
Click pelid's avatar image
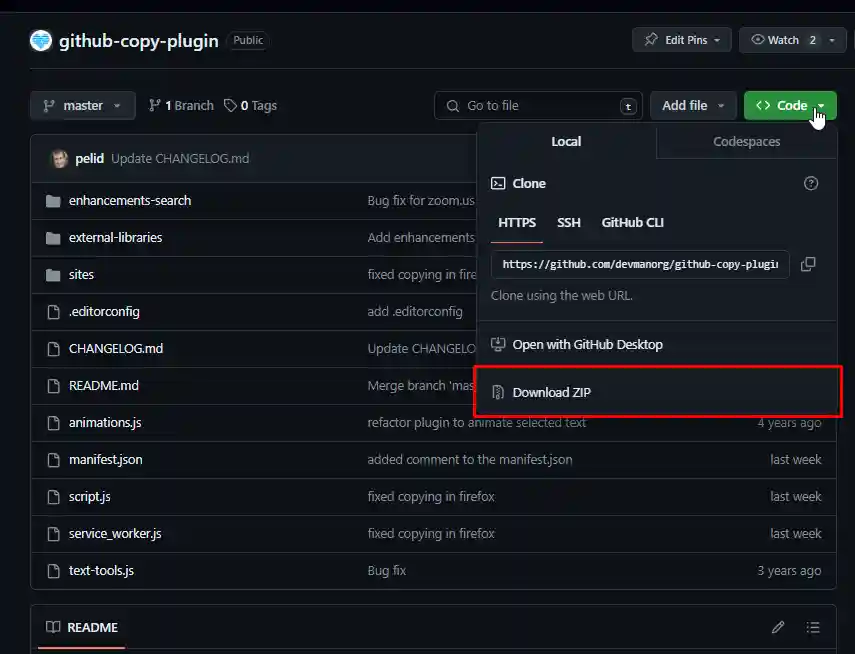(59, 159)
